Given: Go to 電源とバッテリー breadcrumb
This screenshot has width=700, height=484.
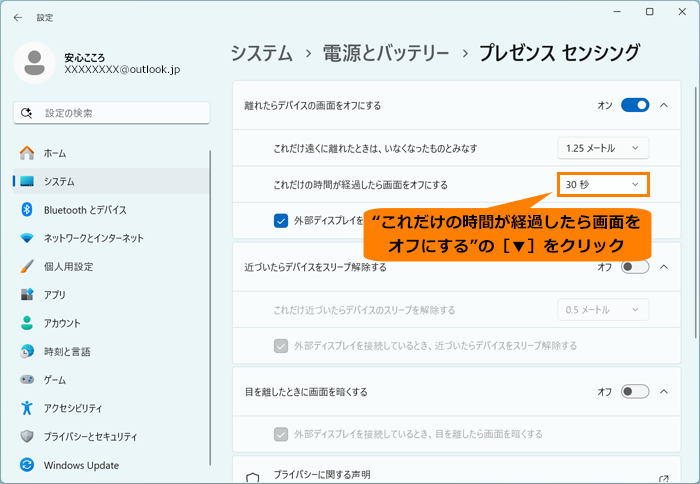Looking at the screenshot, I should point(386,54).
